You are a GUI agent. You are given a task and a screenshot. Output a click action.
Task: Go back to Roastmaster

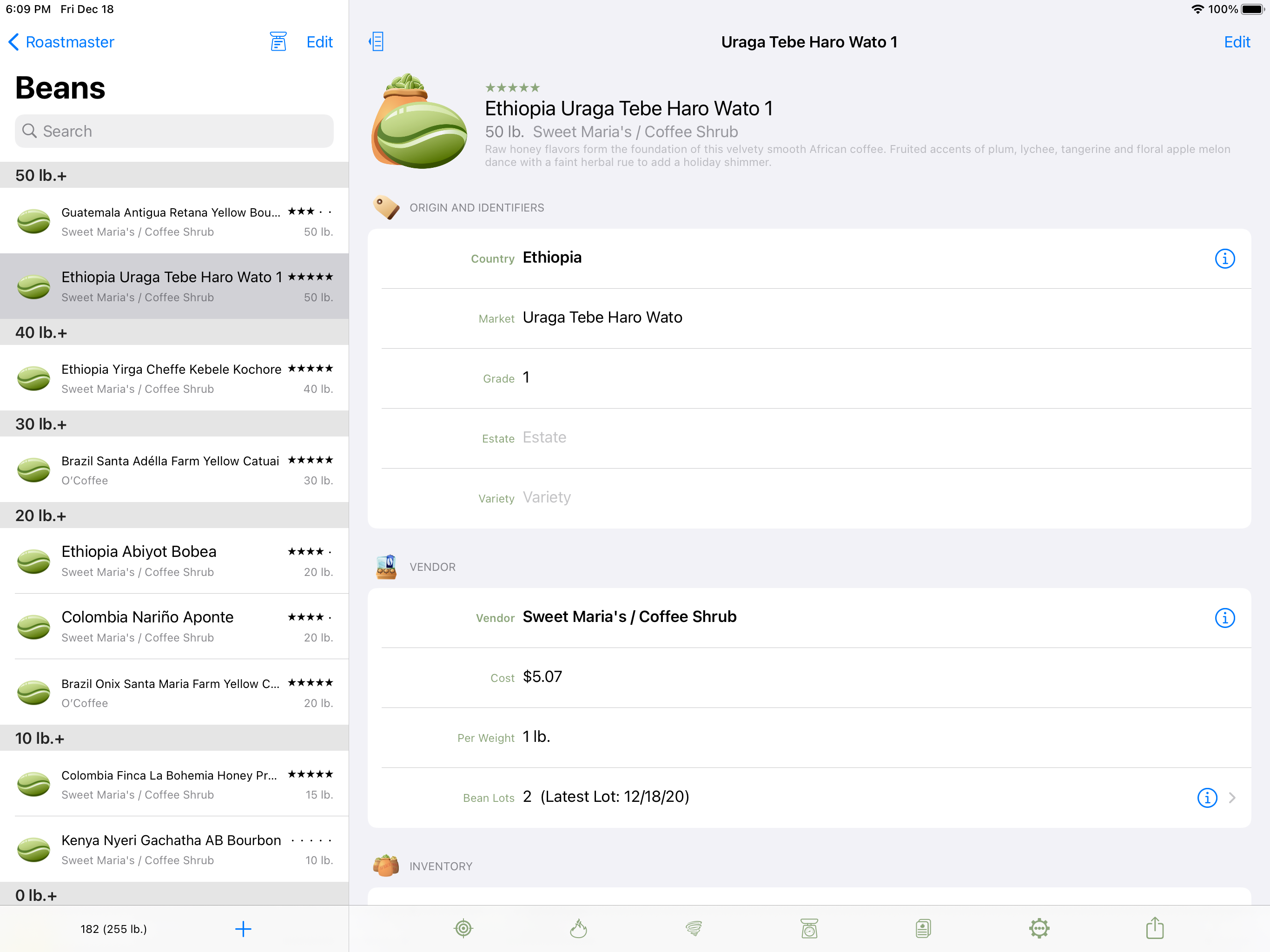[x=61, y=42]
